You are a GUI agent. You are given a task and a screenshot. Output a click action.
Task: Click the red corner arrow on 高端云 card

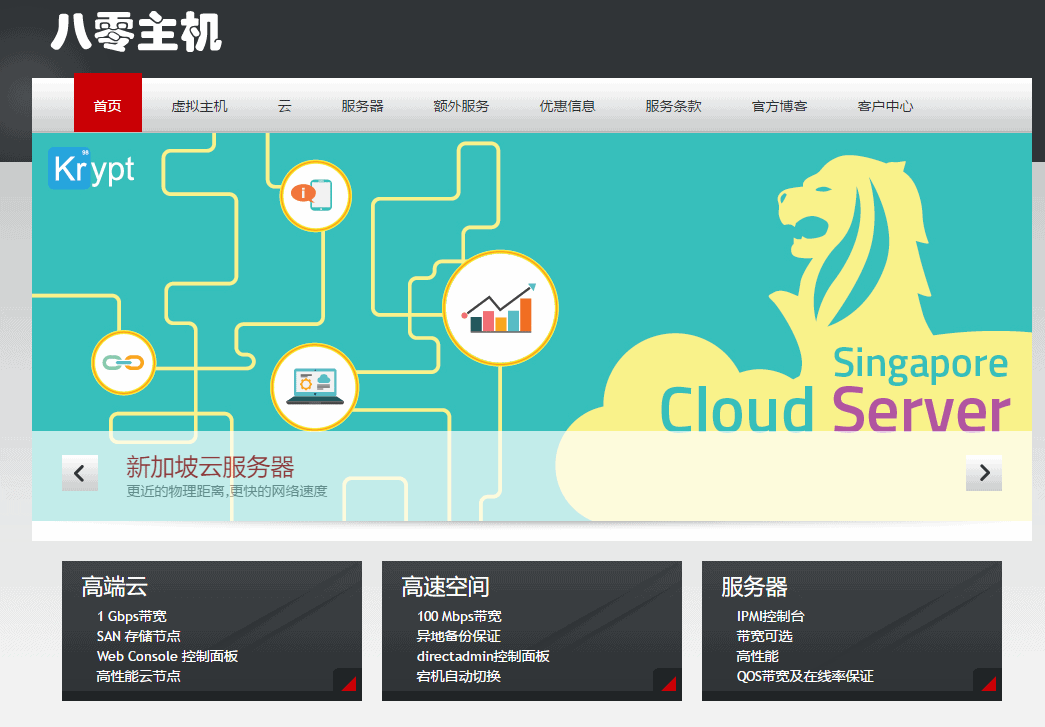pyautogui.click(x=349, y=683)
